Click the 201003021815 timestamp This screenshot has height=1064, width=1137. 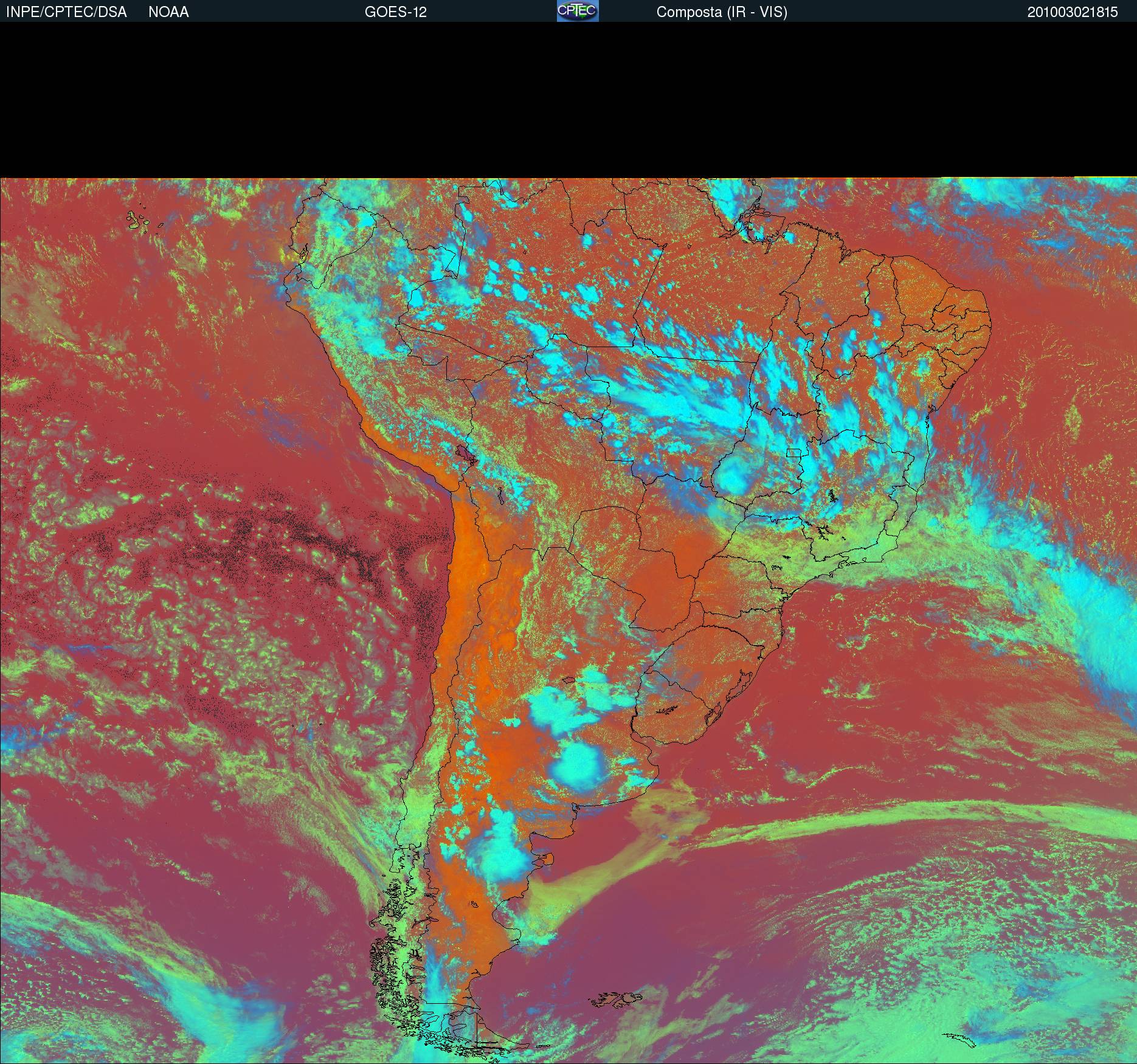tap(1073, 12)
